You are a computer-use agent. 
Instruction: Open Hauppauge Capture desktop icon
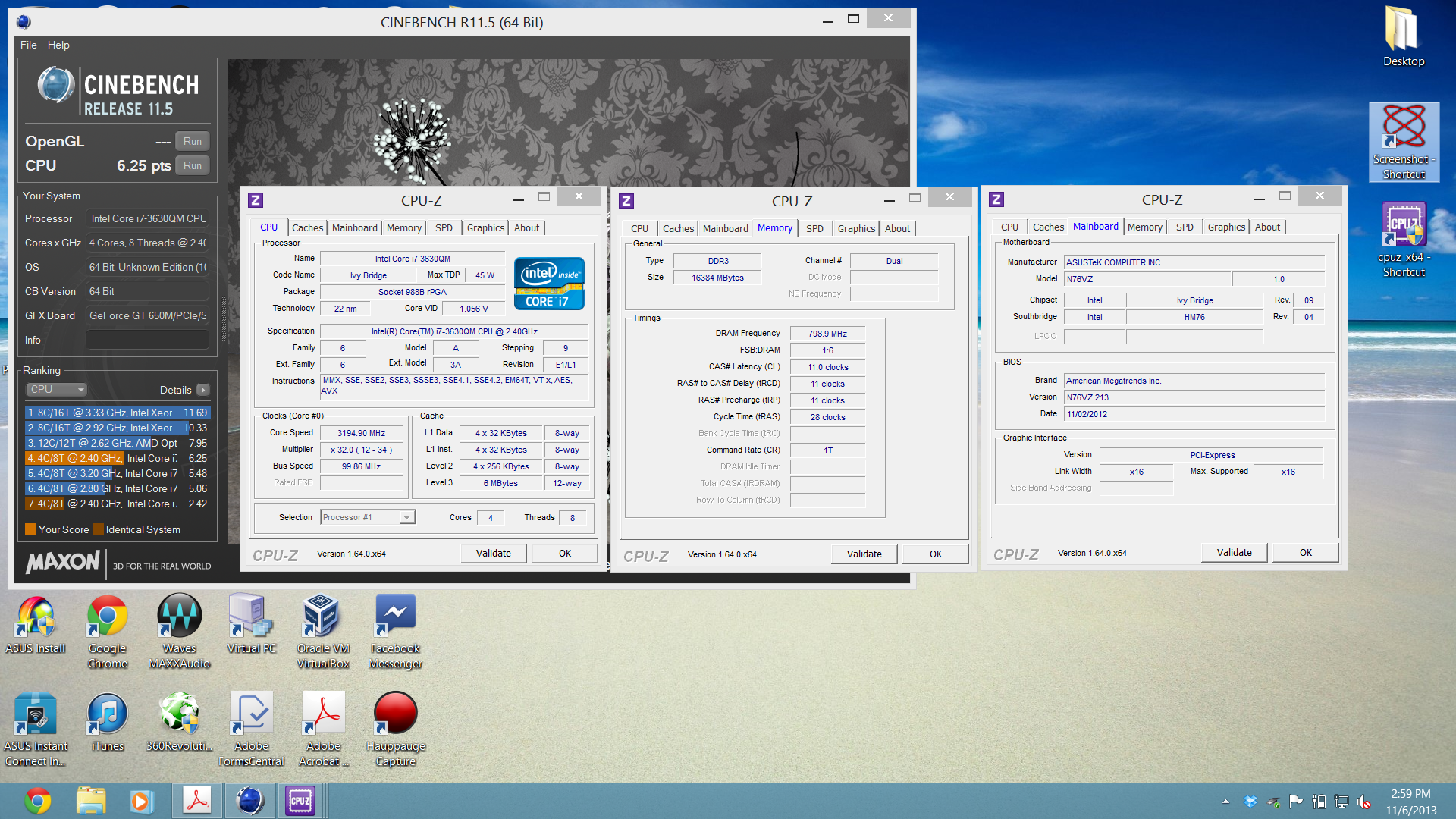point(395,730)
